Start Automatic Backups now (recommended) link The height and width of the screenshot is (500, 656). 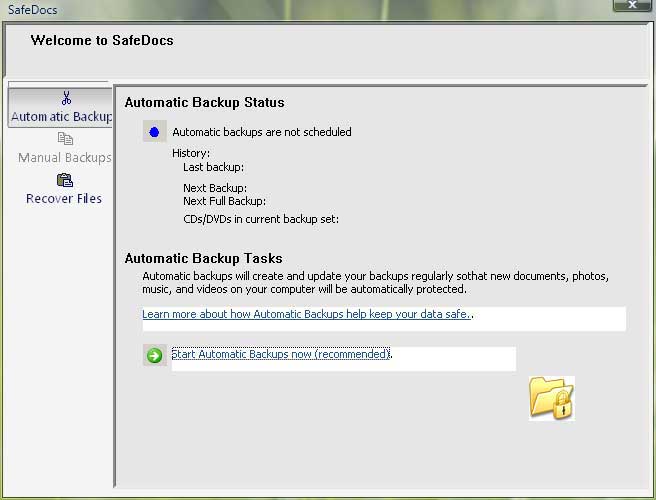coord(281,354)
